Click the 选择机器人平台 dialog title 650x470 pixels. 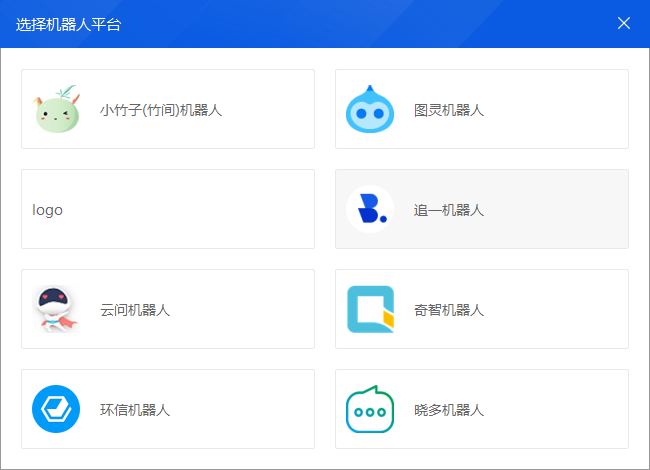click(68, 24)
